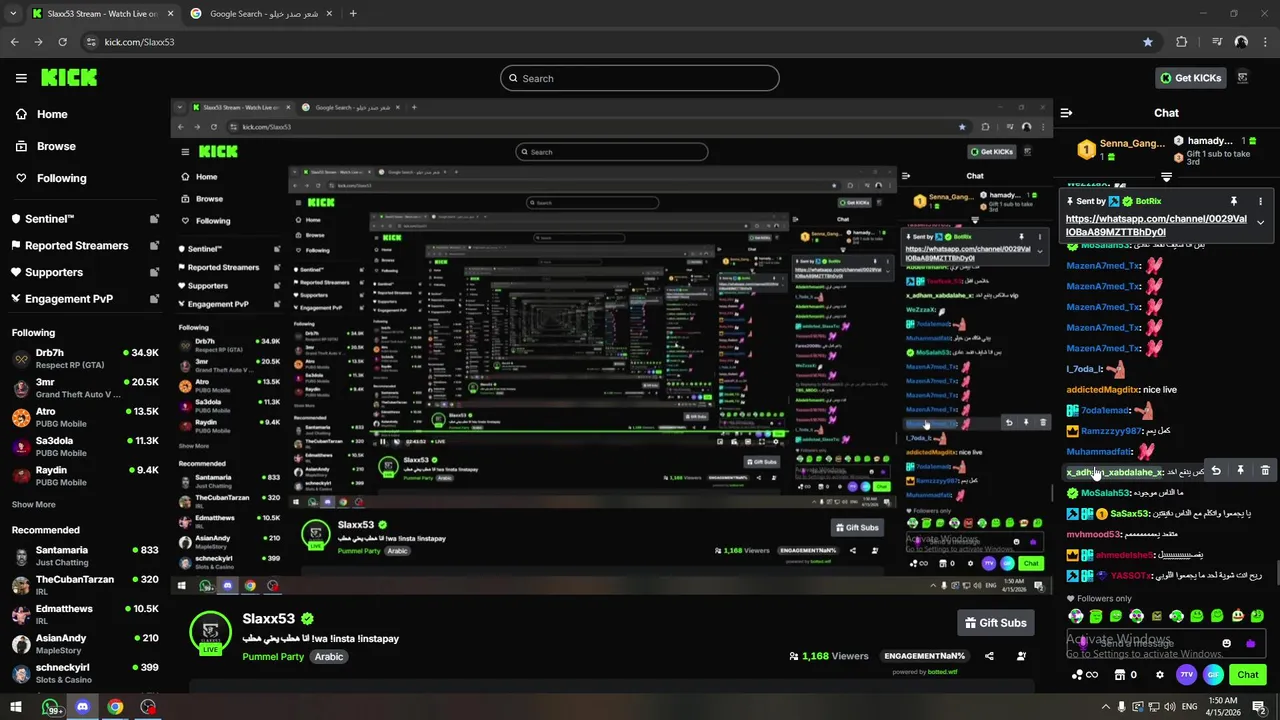Open the icon right of Get KICKs
This screenshot has width=1280, height=720.
1243,78
